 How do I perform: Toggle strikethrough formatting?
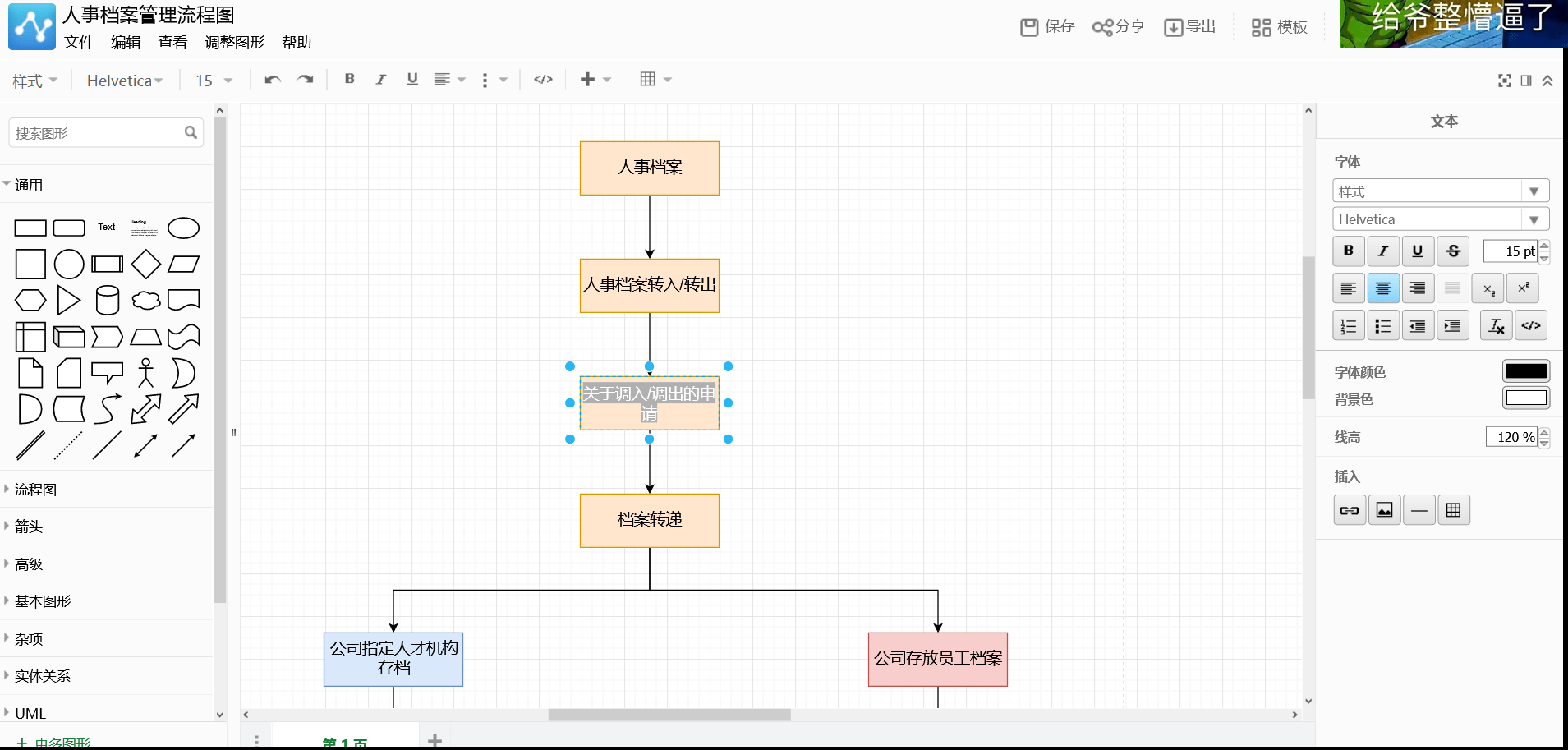pos(1453,251)
